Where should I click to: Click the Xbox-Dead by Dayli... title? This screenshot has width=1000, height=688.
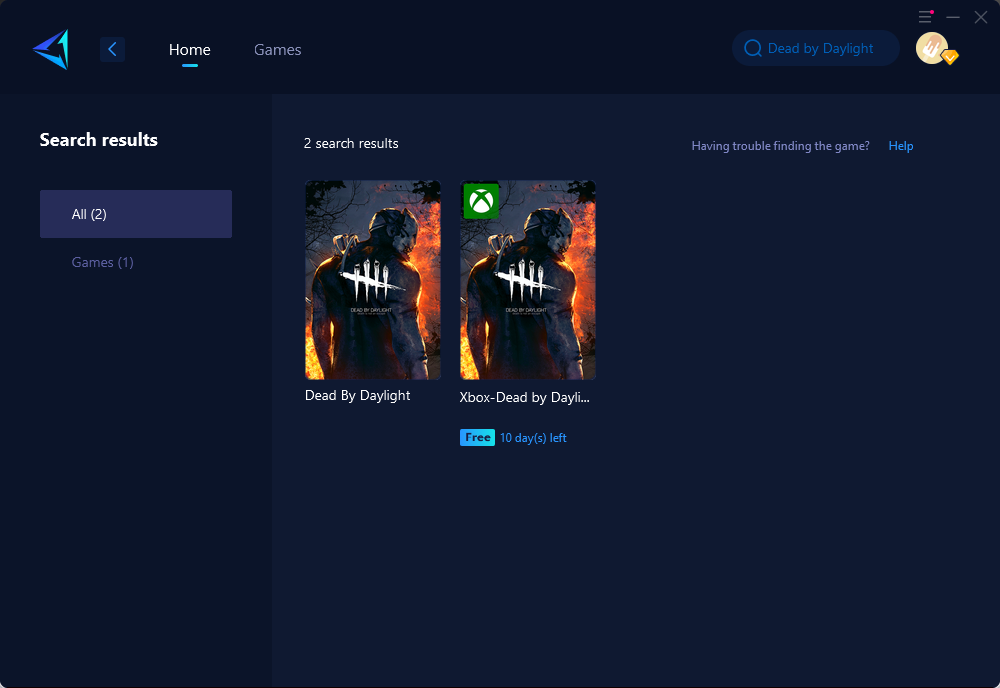pyautogui.click(x=524, y=397)
